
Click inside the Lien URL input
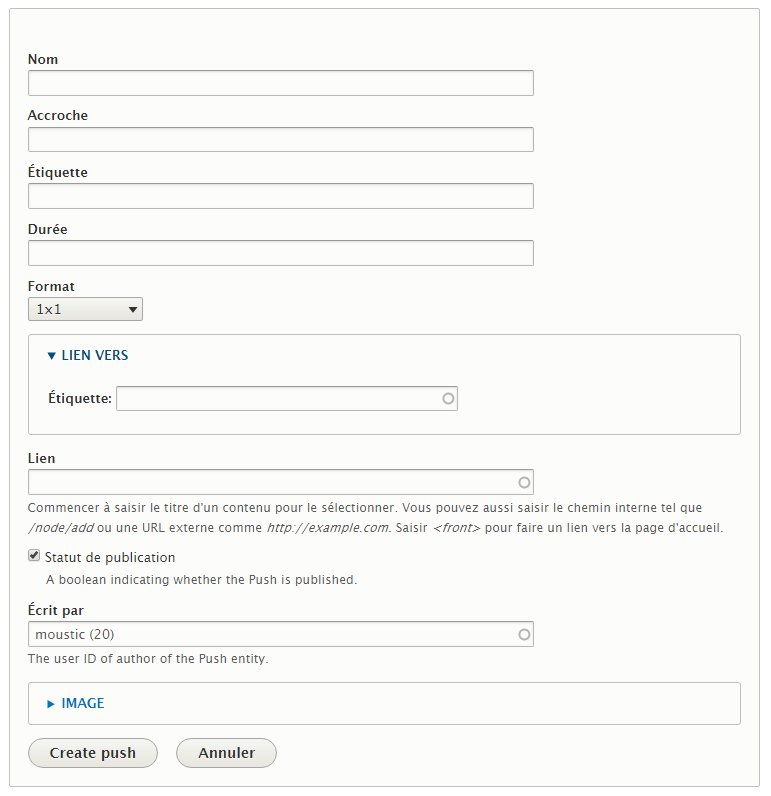(x=272, y=482)
